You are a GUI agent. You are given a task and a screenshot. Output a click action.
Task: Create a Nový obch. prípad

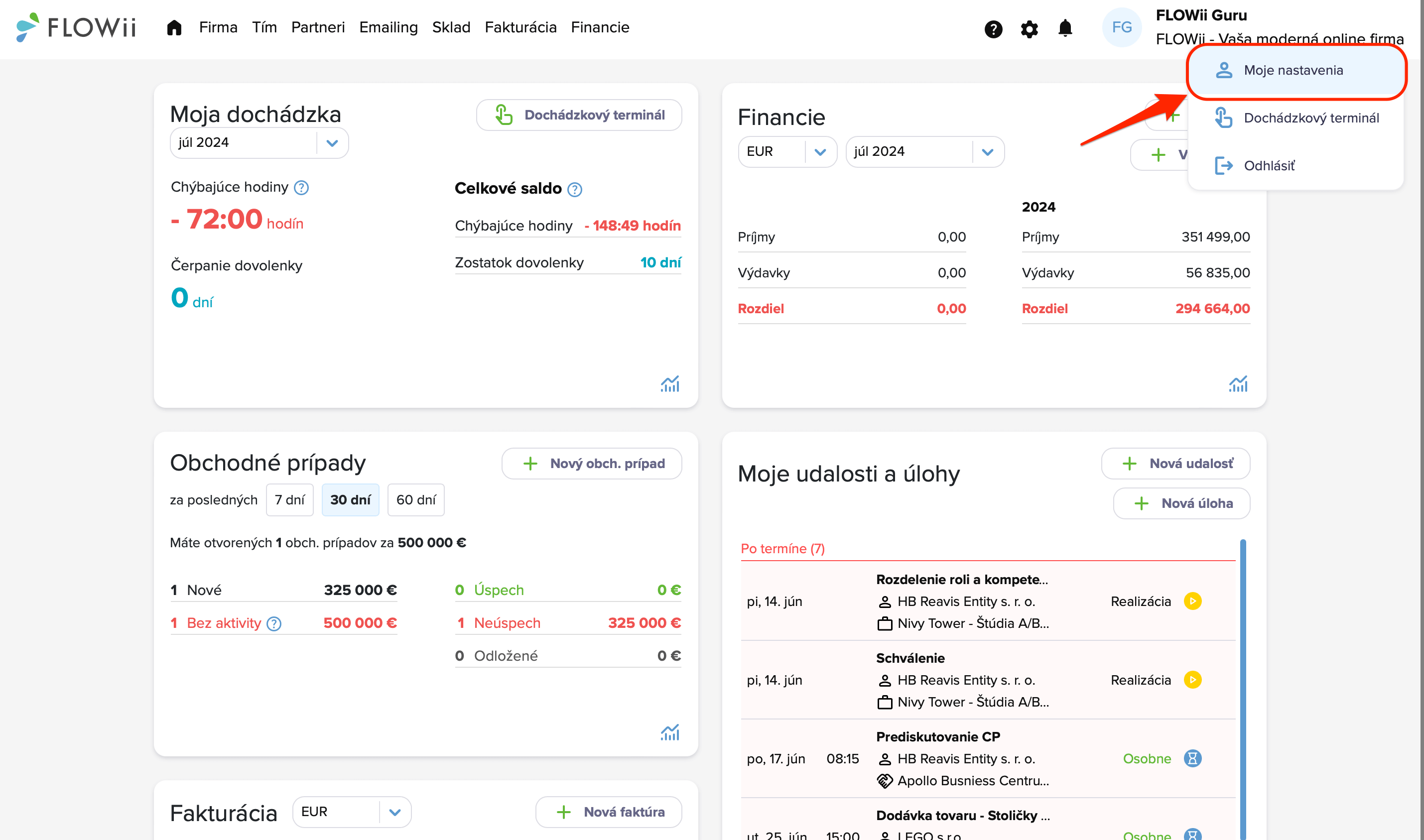[592, 464]
